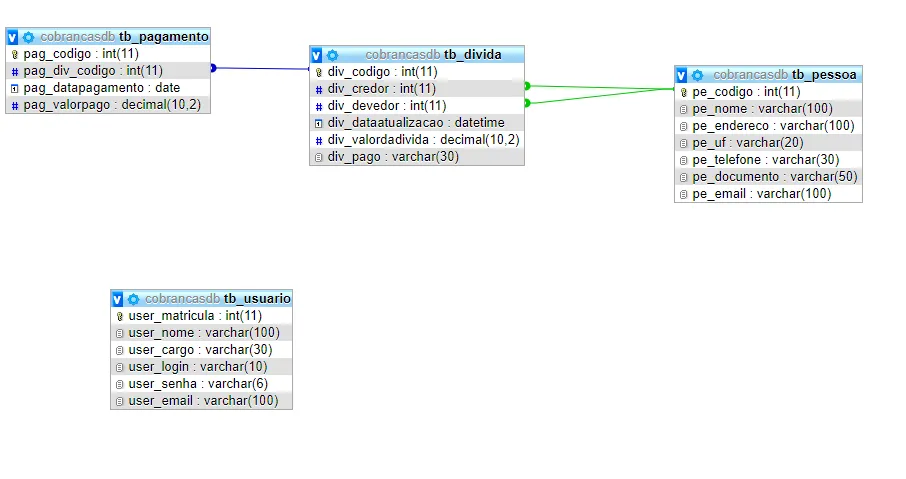Click primary key icon beside pag_codigo
This screenshot has width=906, height=479.
tap(15, 54)
